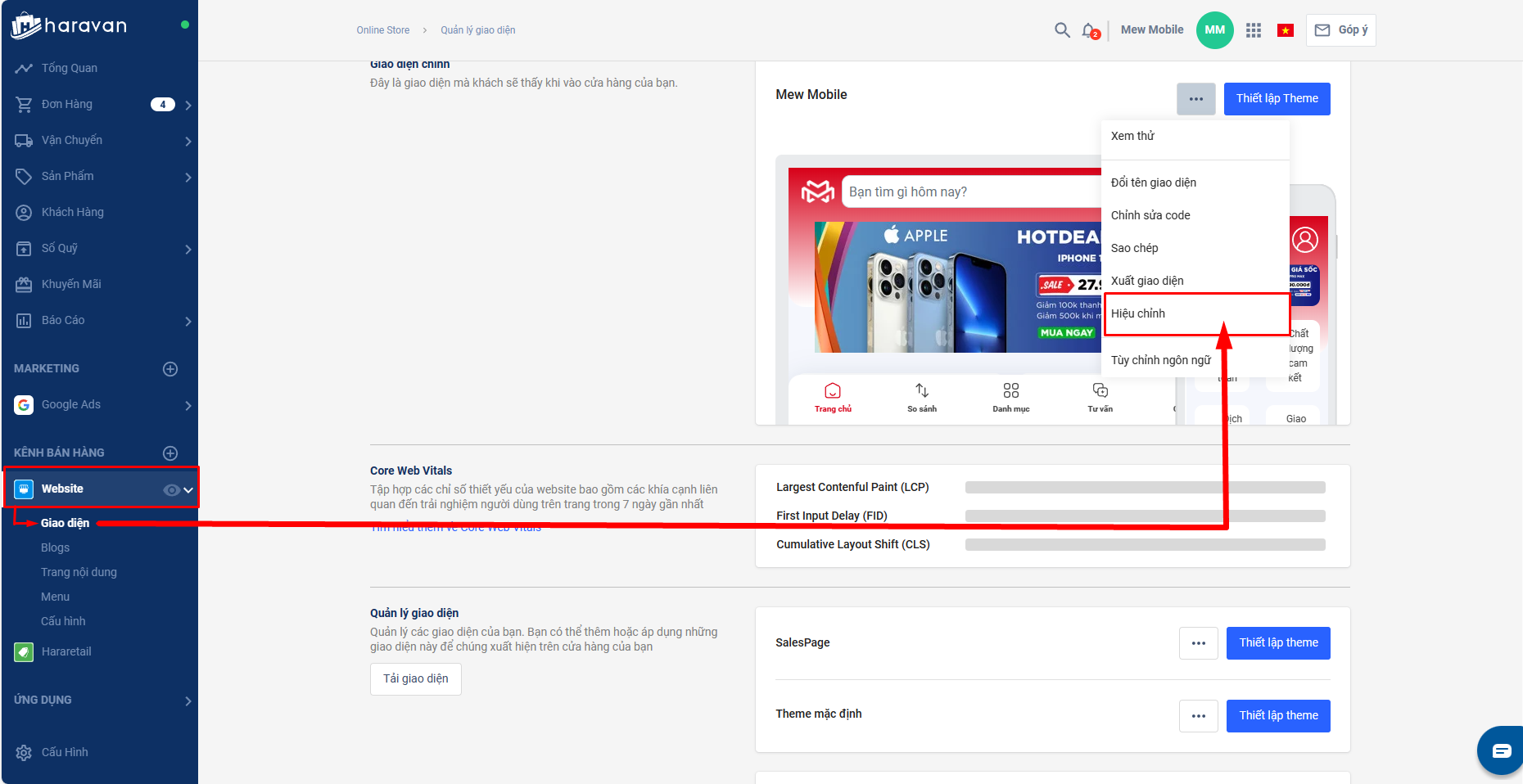Click the Danh mục icon in preview
This screenshot has height=784, width=1523.
(x=1011, y=390)
